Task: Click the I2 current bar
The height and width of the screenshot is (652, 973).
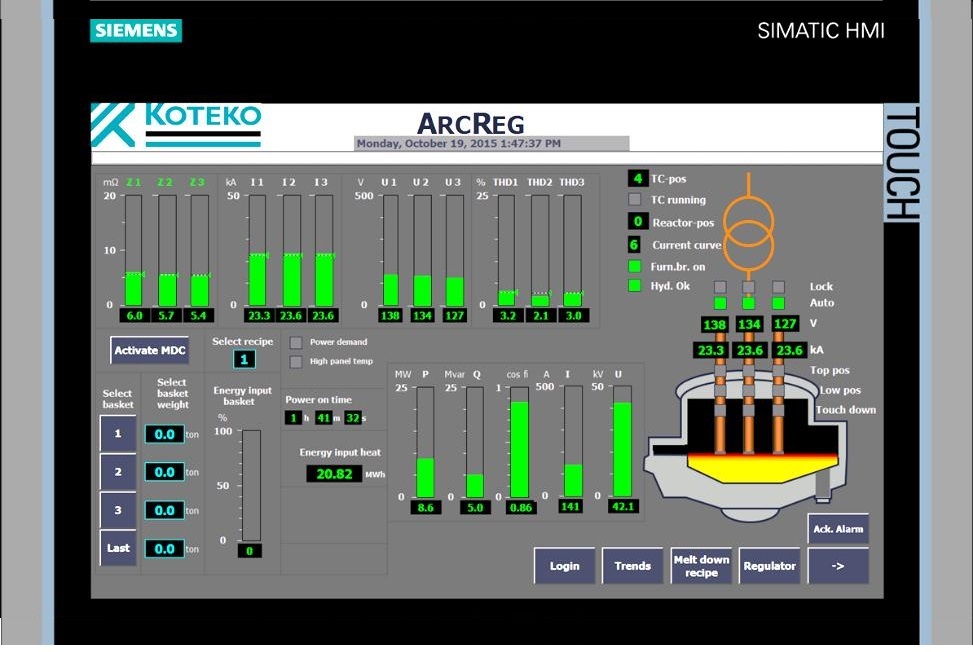Action: point(292,251)
